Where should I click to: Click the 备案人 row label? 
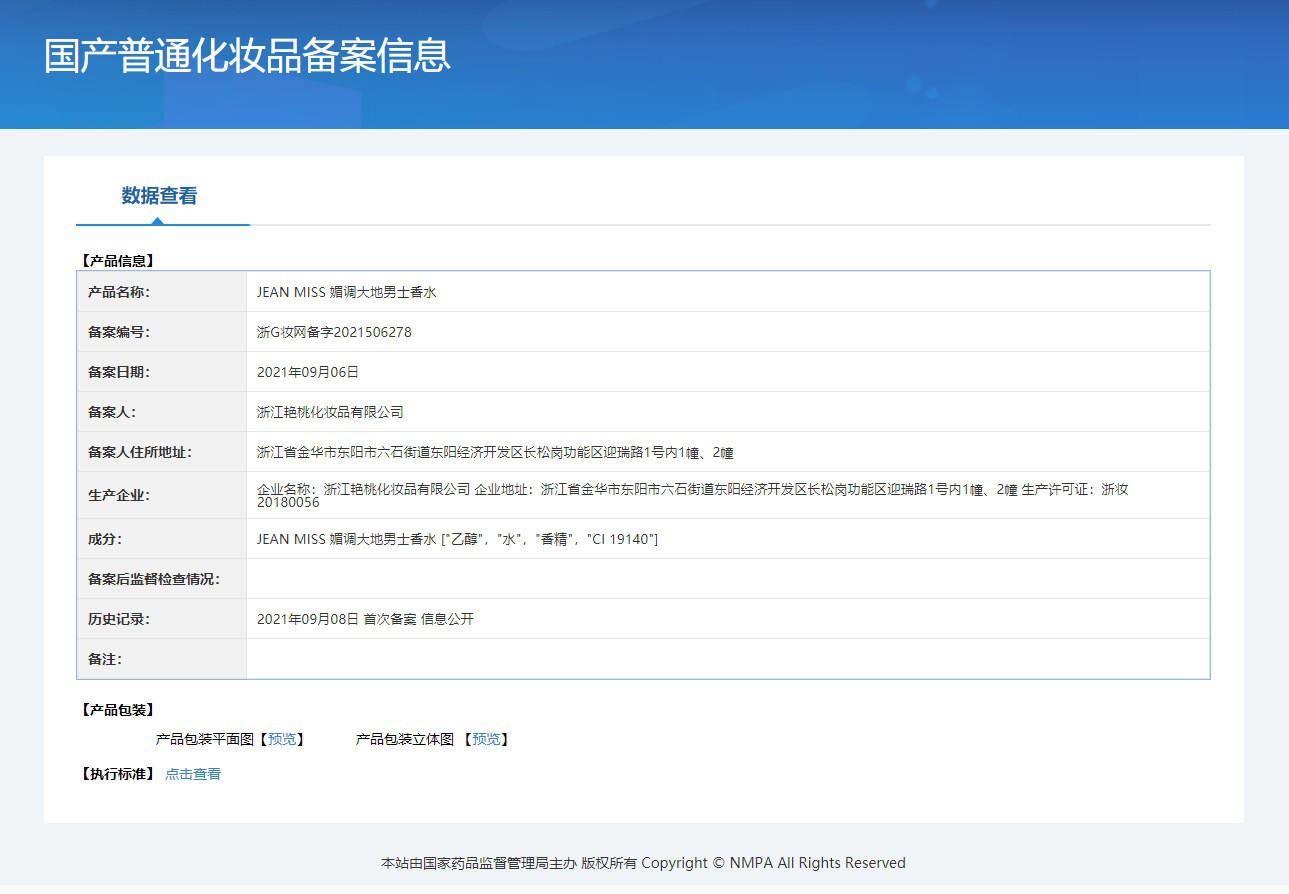[112, 412]
